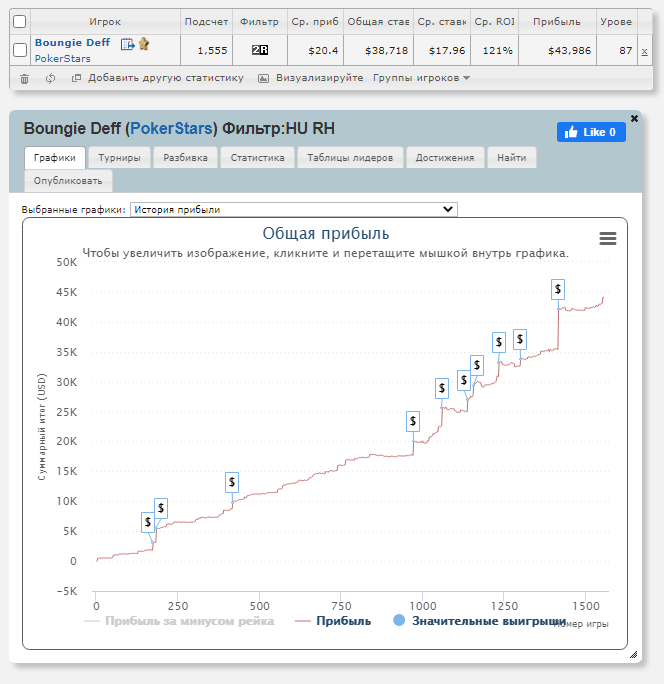664x684 pixels.
Task: Click the $ marker at the chart's peak
Action: click(x=558, y=288)
